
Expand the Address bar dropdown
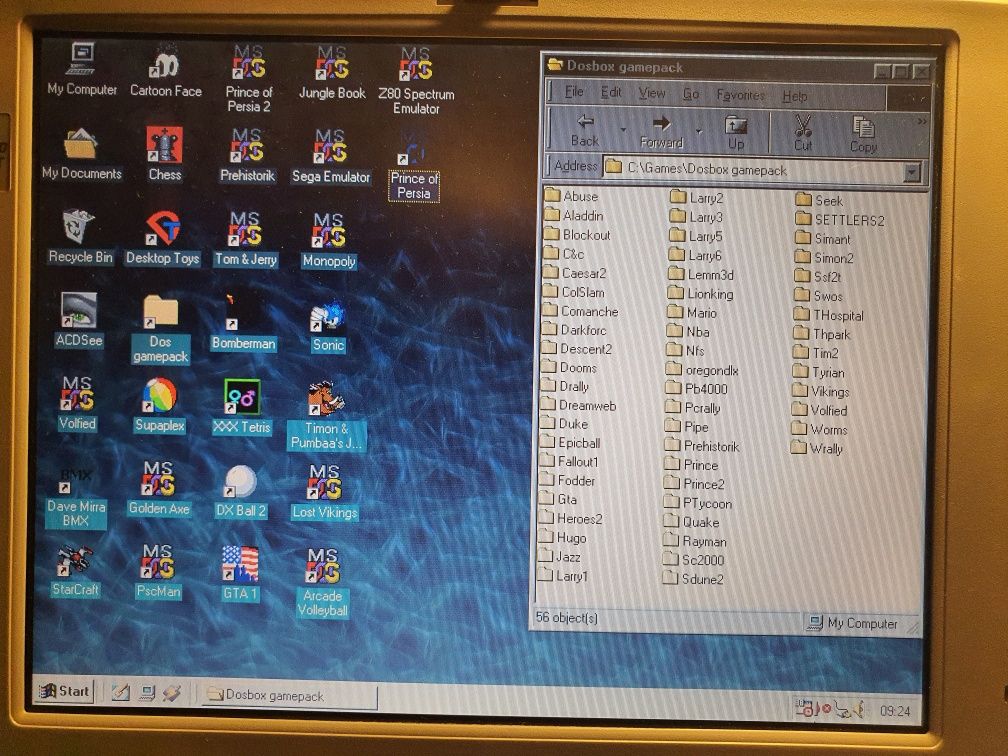[x=911, y=172]
